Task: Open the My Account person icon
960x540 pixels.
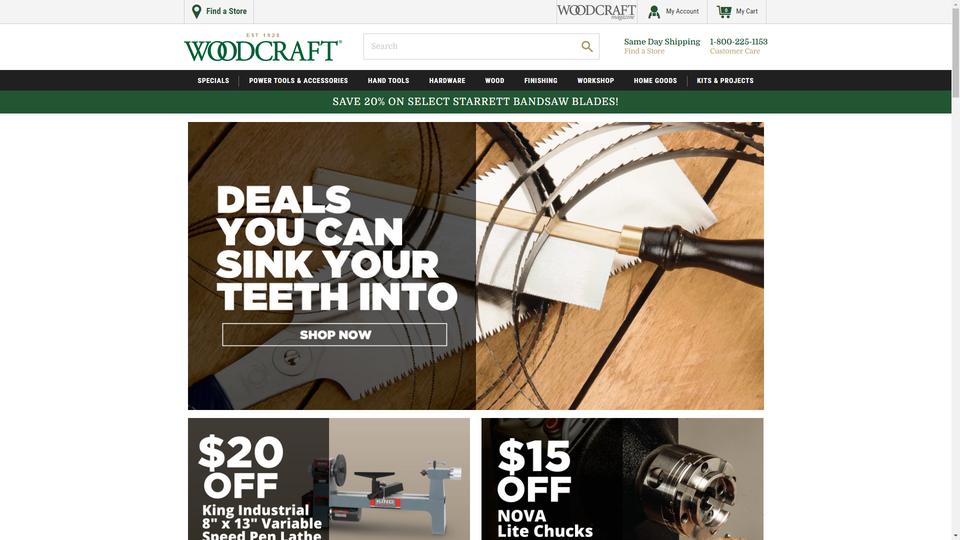Action: point(654,12)
